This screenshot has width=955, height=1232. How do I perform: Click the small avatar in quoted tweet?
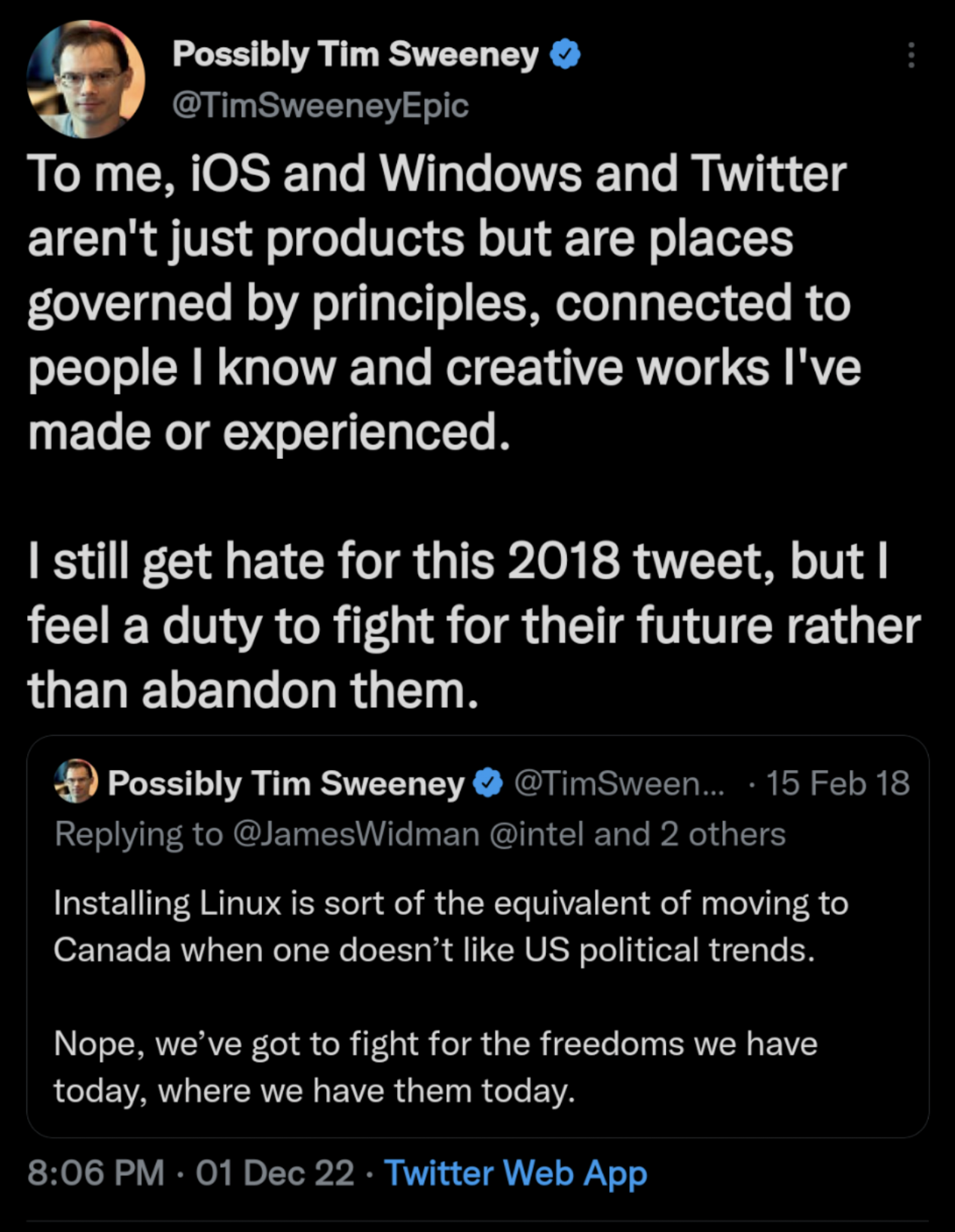76,781
